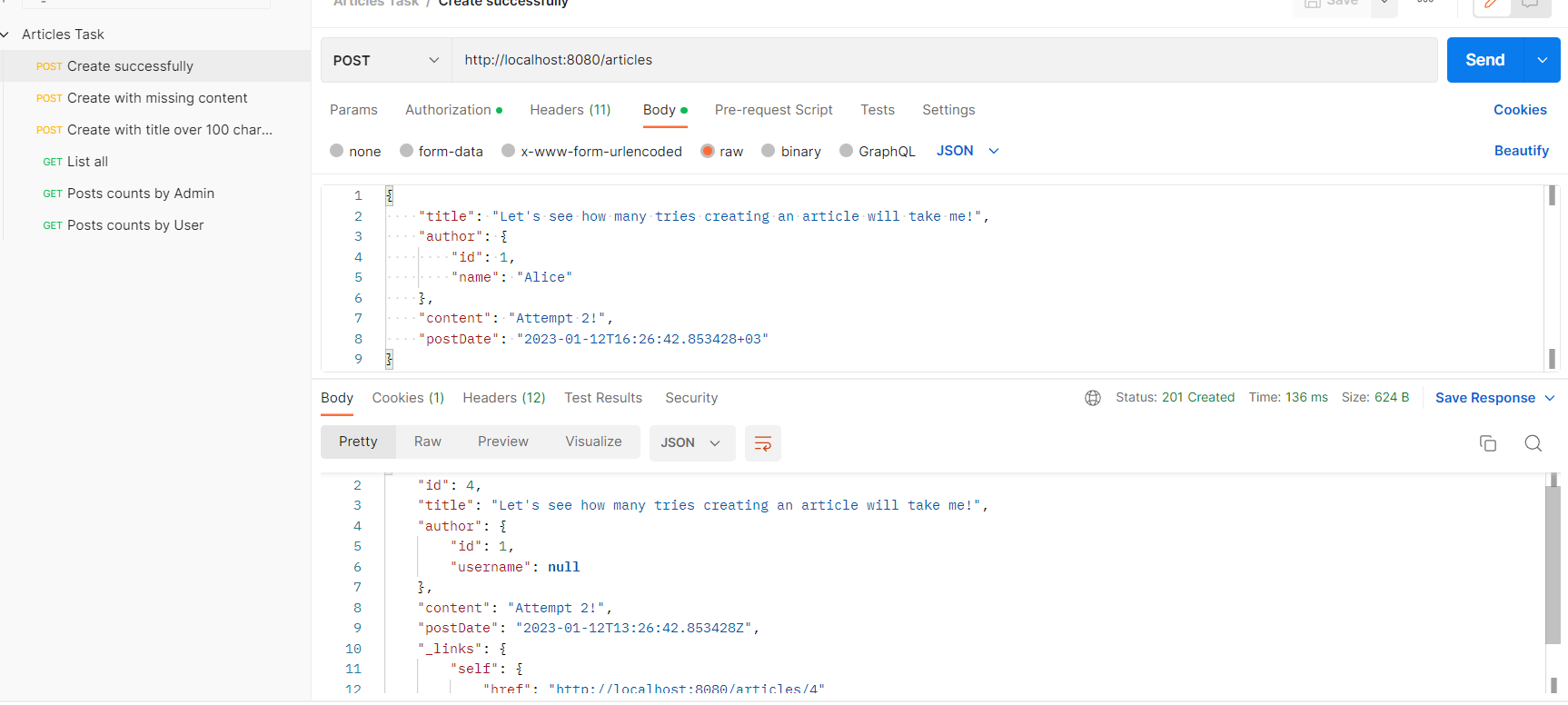1568x705 pixels.
Task: Go to the Pre-request Script tab
Action: [x=774, y=110]
